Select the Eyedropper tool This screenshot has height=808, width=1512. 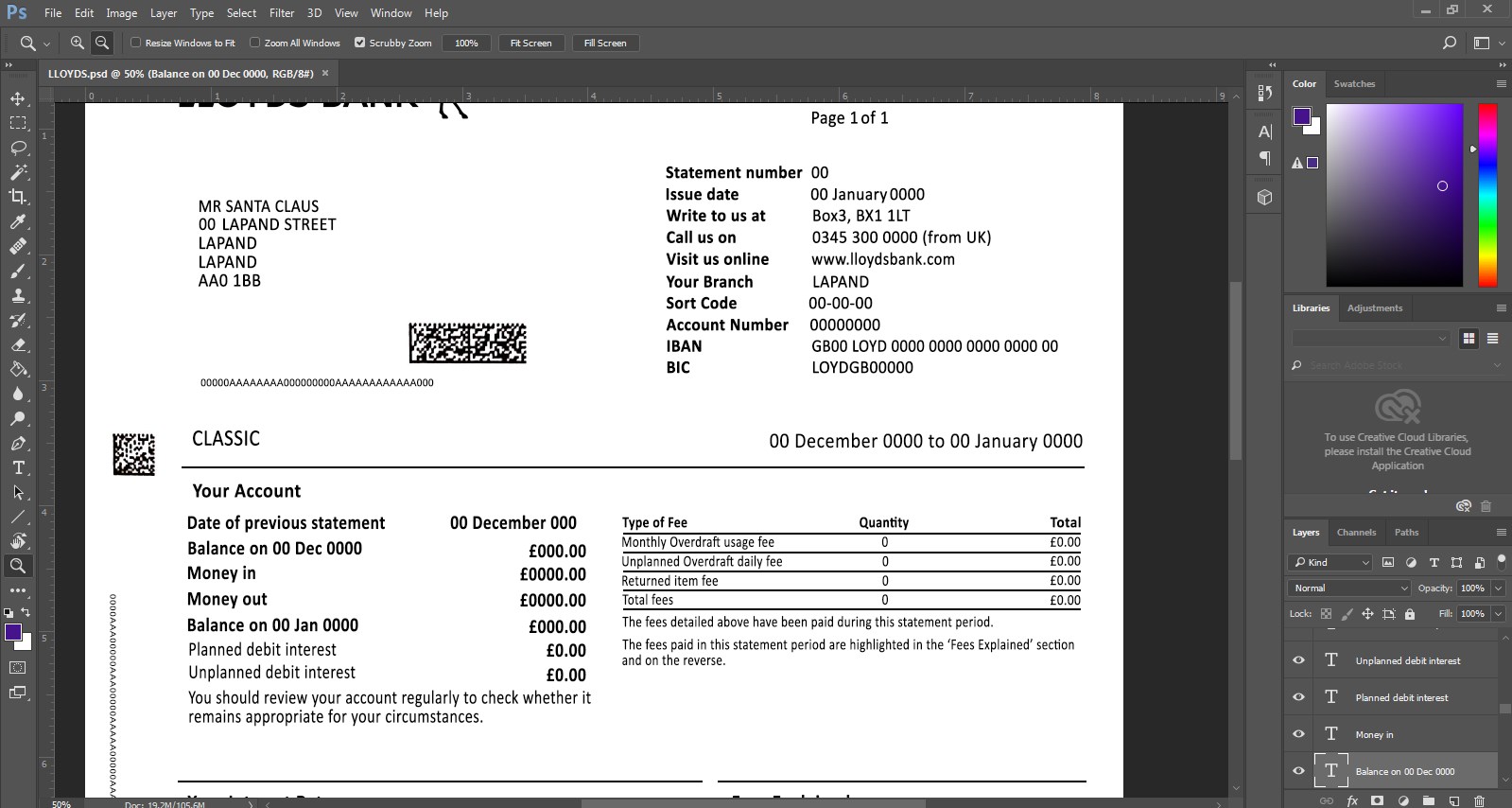[18, 221]
